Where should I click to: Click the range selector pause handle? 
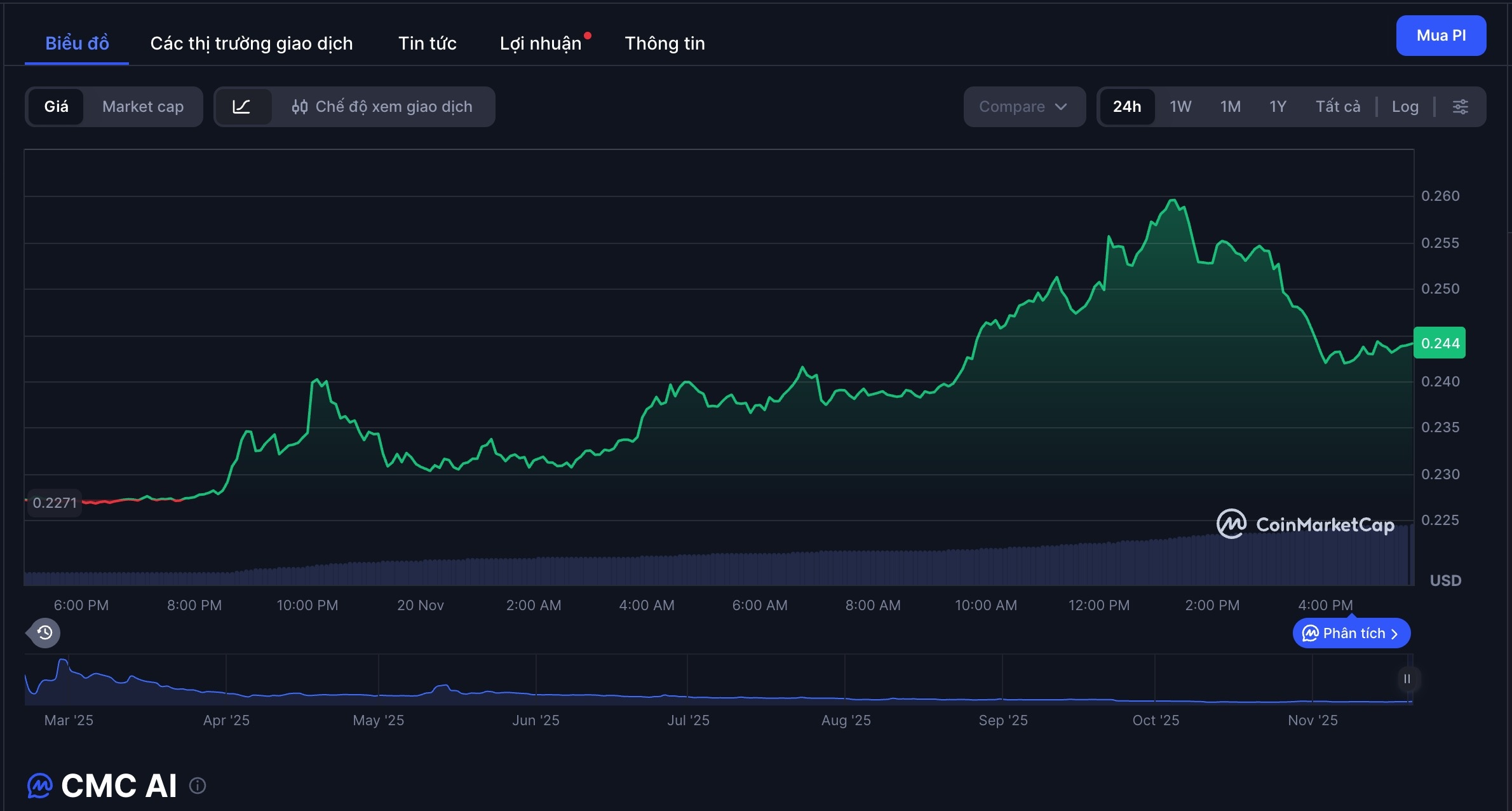pos(1407,679)
